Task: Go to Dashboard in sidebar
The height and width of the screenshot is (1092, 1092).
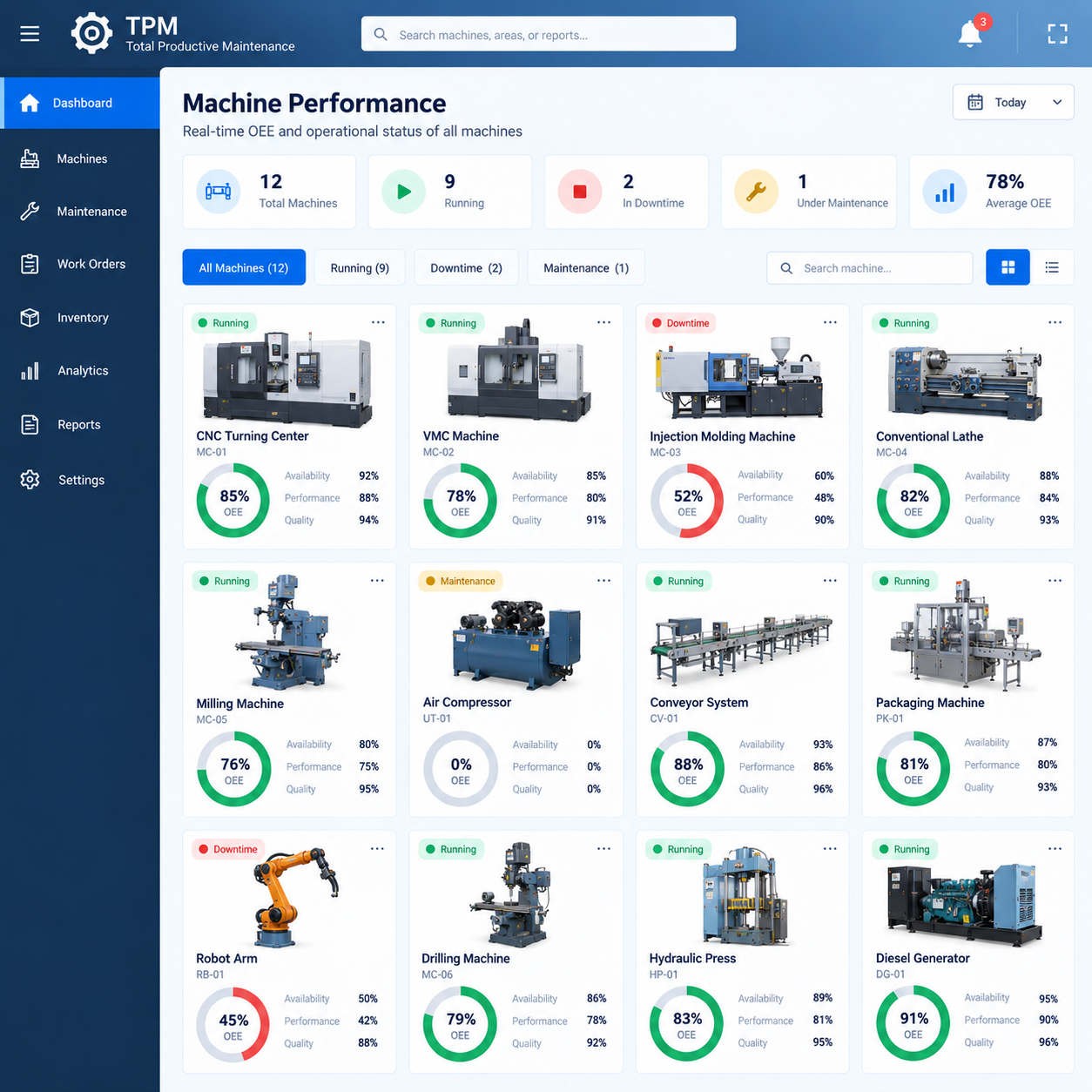Action: click(80, 103)
